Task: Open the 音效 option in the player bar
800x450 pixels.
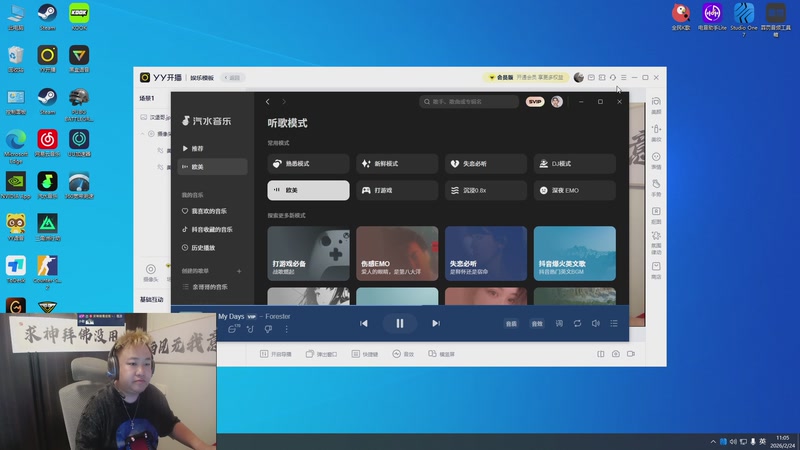Action: [x=537, y=323]
